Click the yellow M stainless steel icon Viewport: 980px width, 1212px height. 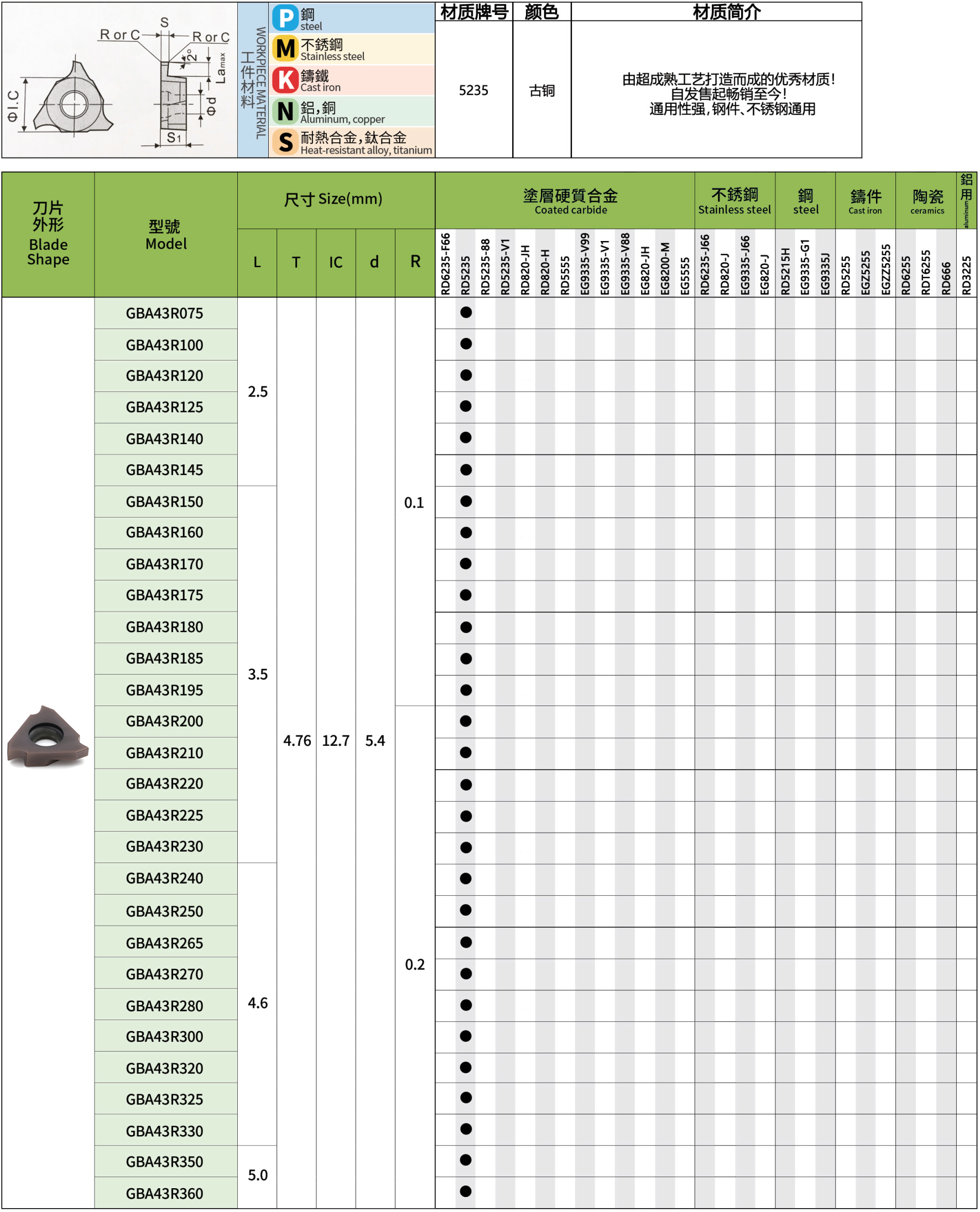click(x=285, y=49)
